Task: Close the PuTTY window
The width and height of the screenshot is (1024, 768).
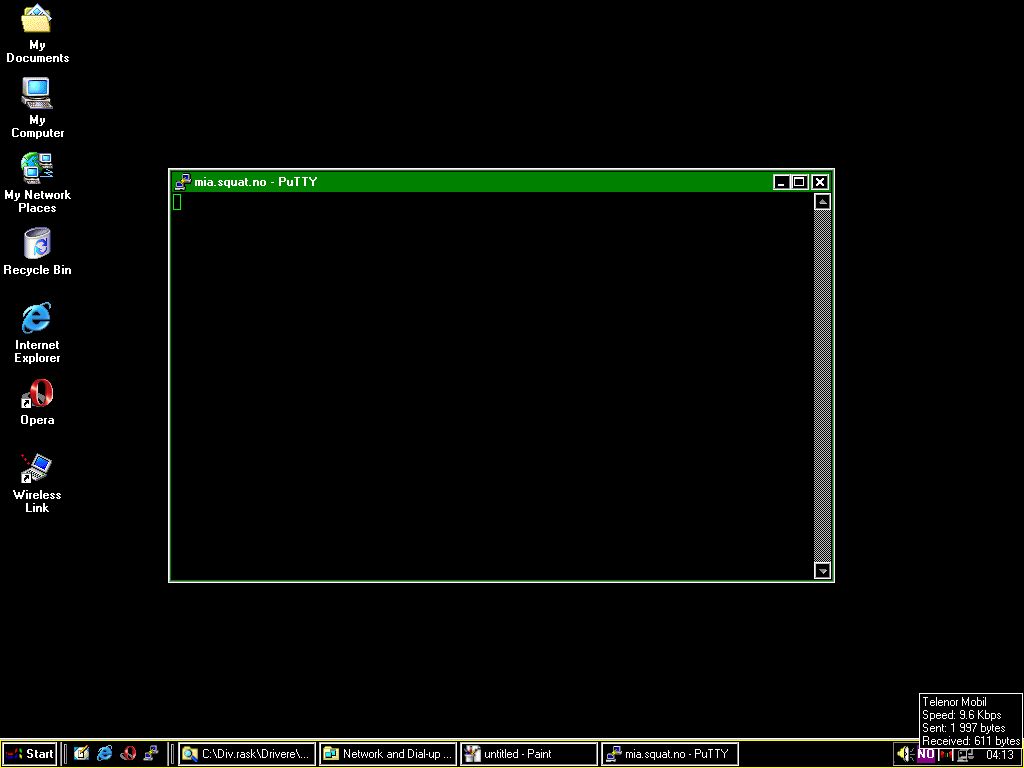Action: pos(820,182)
